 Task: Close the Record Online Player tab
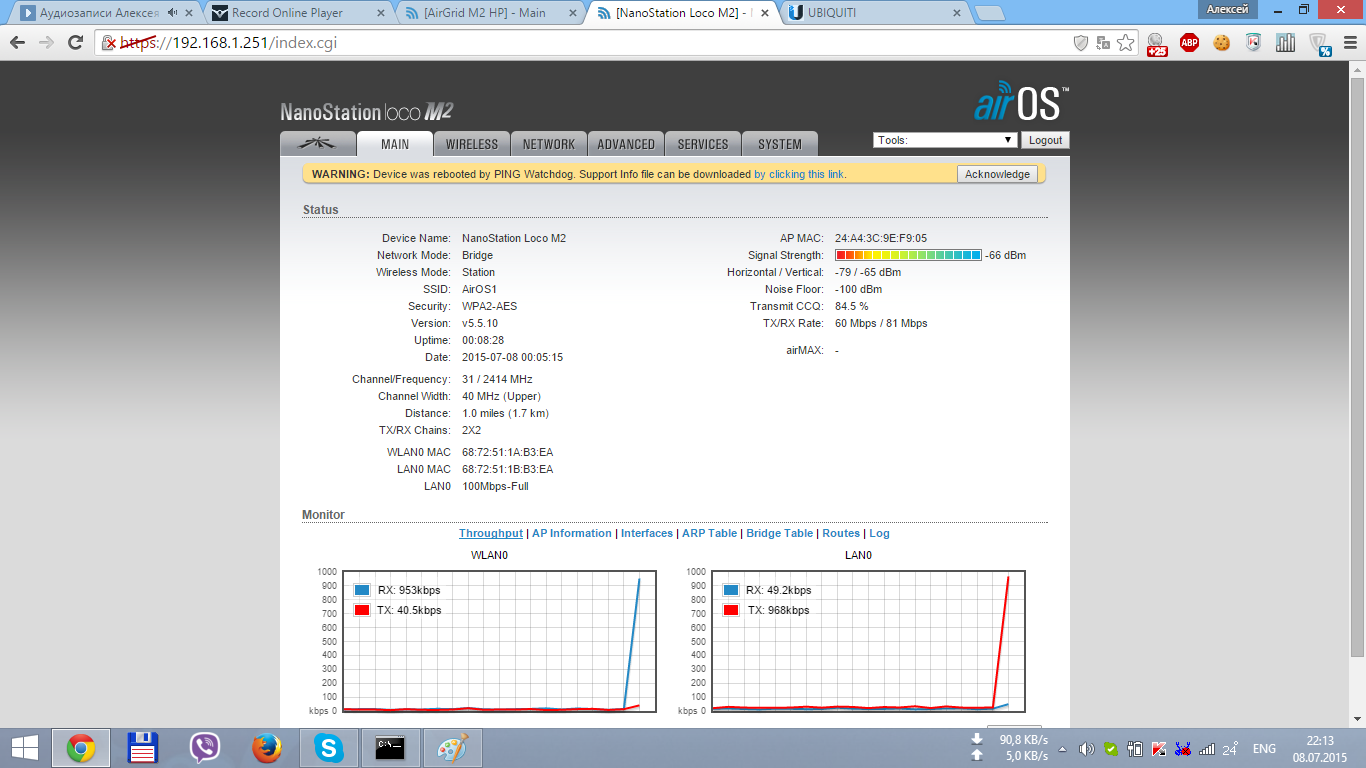click(x=381, y=13)
